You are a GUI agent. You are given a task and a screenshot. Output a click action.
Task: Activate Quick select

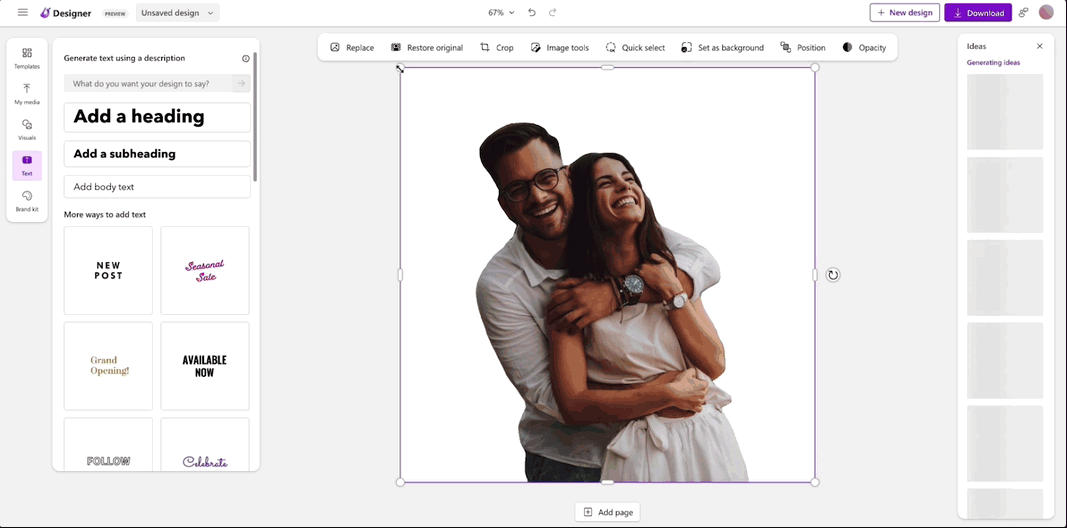pos(635,48)
